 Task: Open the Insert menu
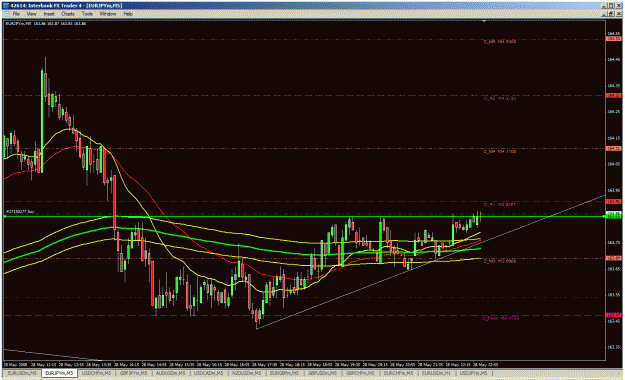[x=49, y=14]
